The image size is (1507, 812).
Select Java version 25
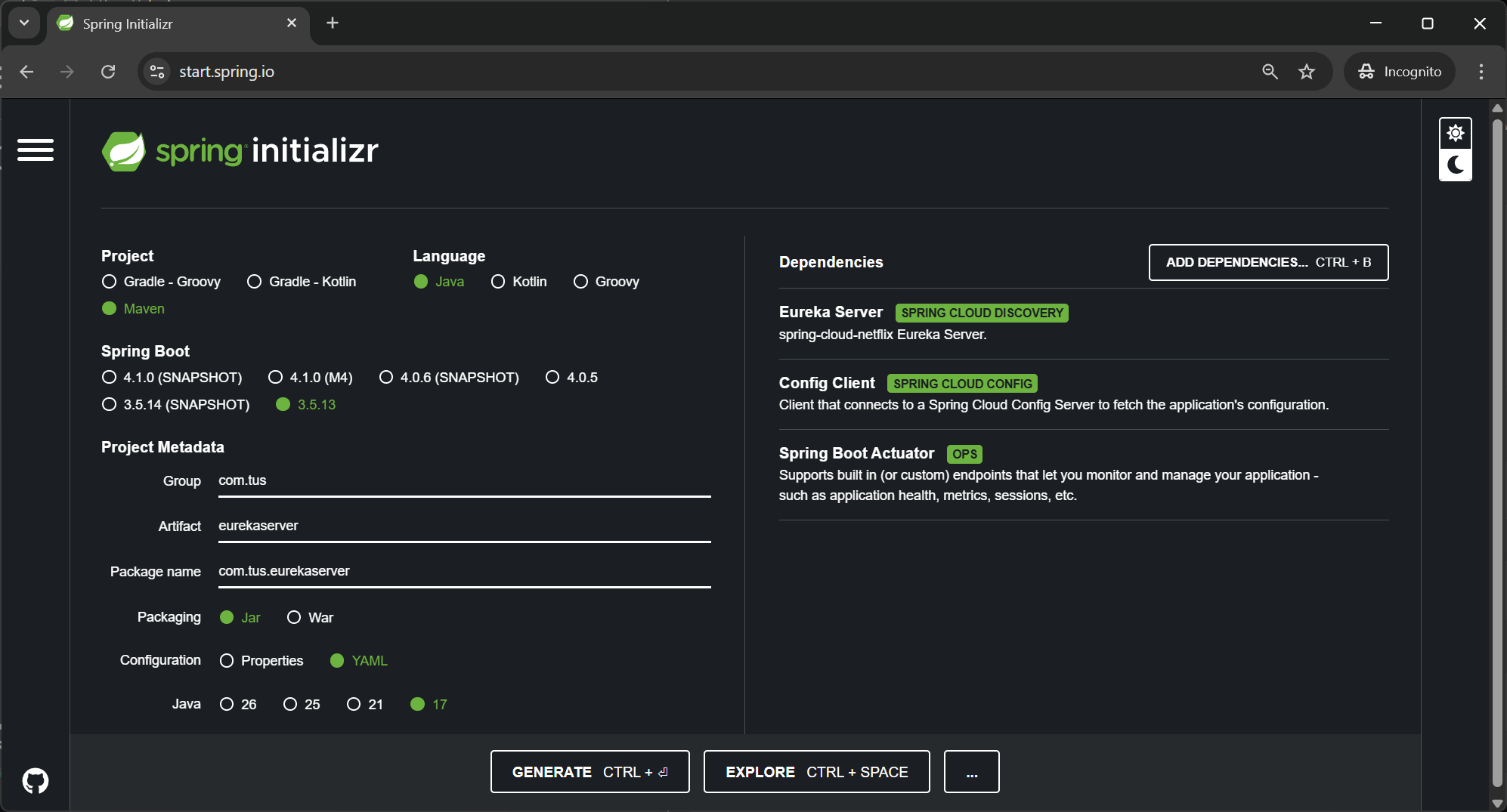pos(302,705)
